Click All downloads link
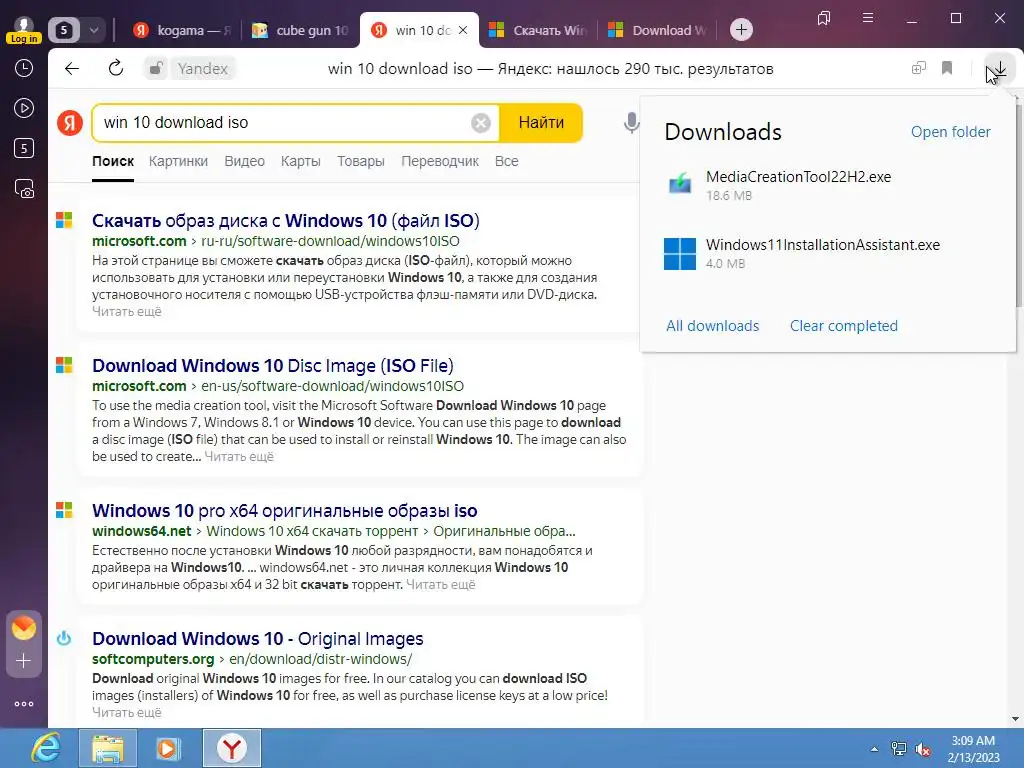The width and height of the screenshot is (1024, 768). [x=712, y=326]
